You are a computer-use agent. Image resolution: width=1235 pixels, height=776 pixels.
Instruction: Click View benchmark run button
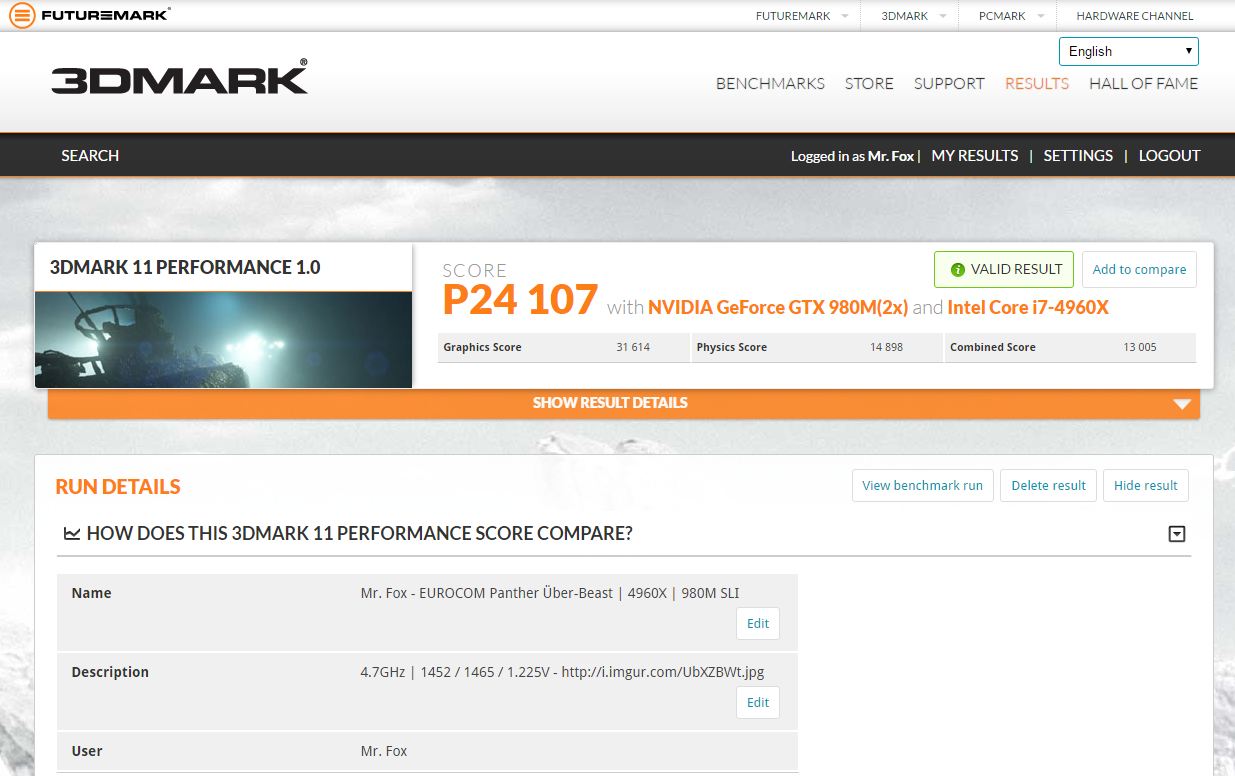click(922, 485)
